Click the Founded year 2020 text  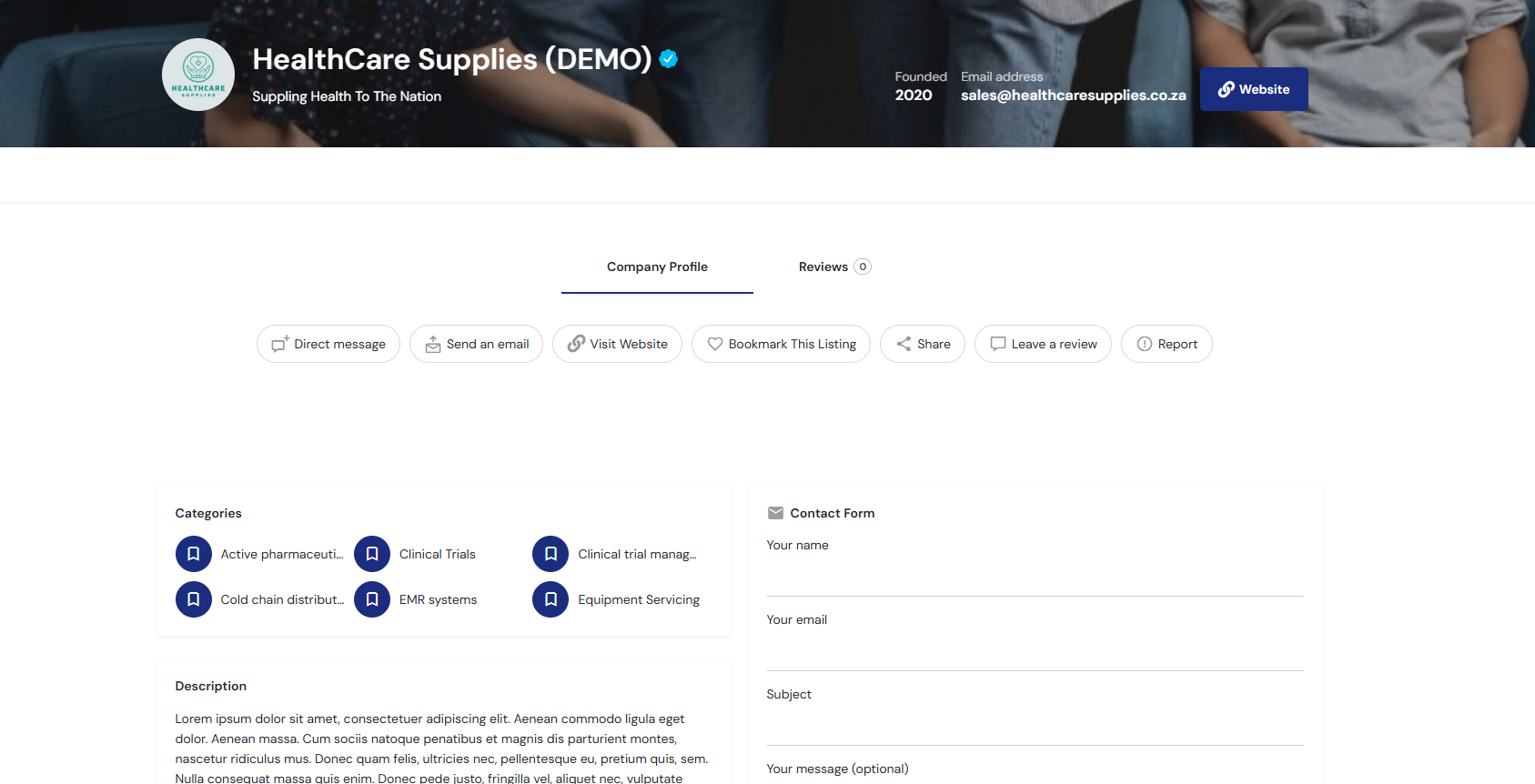point(914,95)
